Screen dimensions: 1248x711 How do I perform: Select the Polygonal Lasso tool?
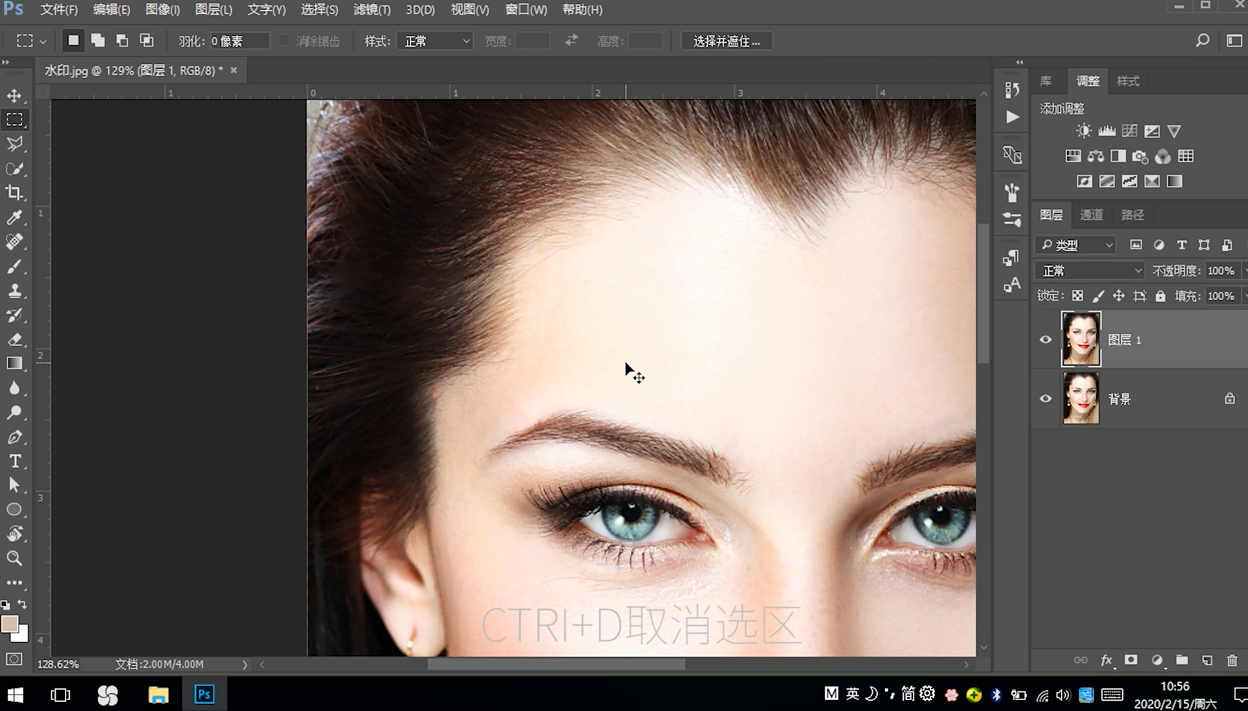pos(14,144)
